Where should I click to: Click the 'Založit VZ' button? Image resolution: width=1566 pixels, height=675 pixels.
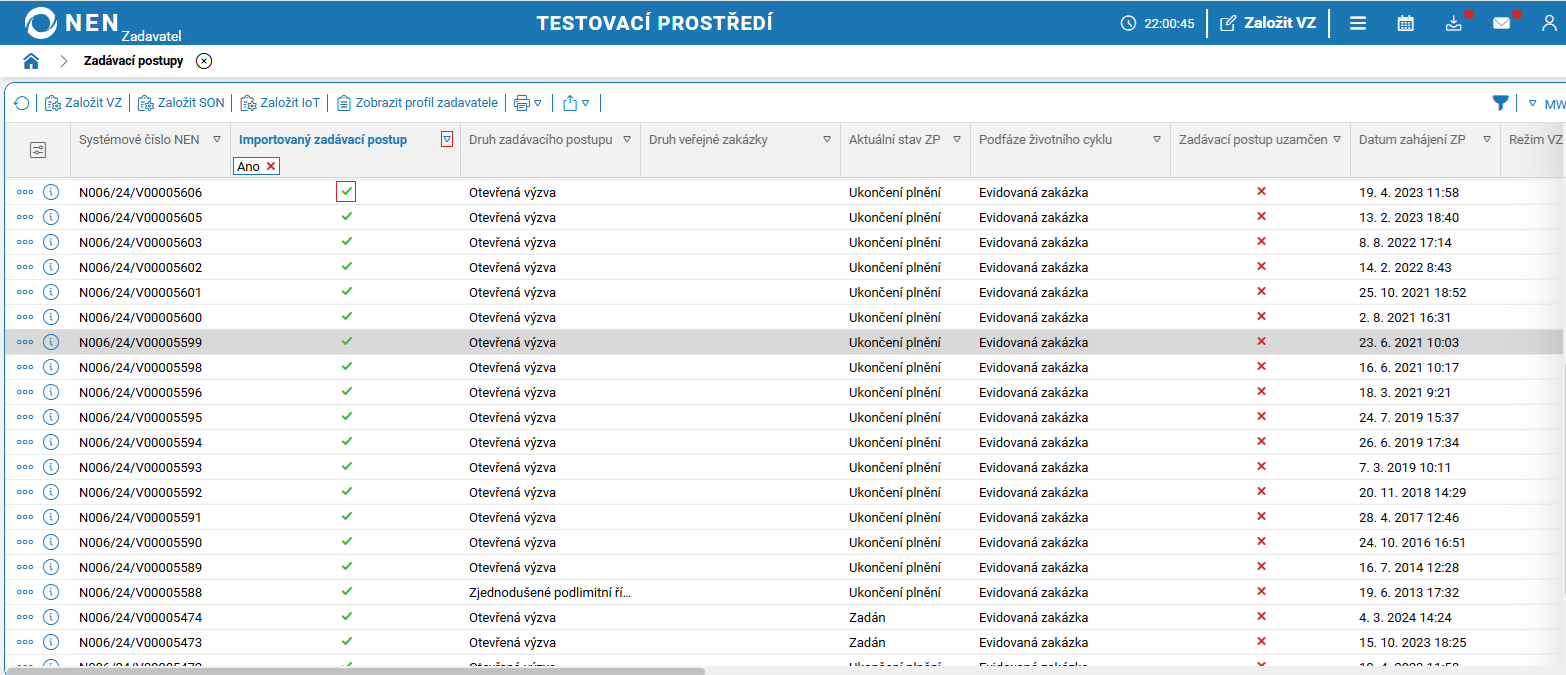click(1268, 22)
